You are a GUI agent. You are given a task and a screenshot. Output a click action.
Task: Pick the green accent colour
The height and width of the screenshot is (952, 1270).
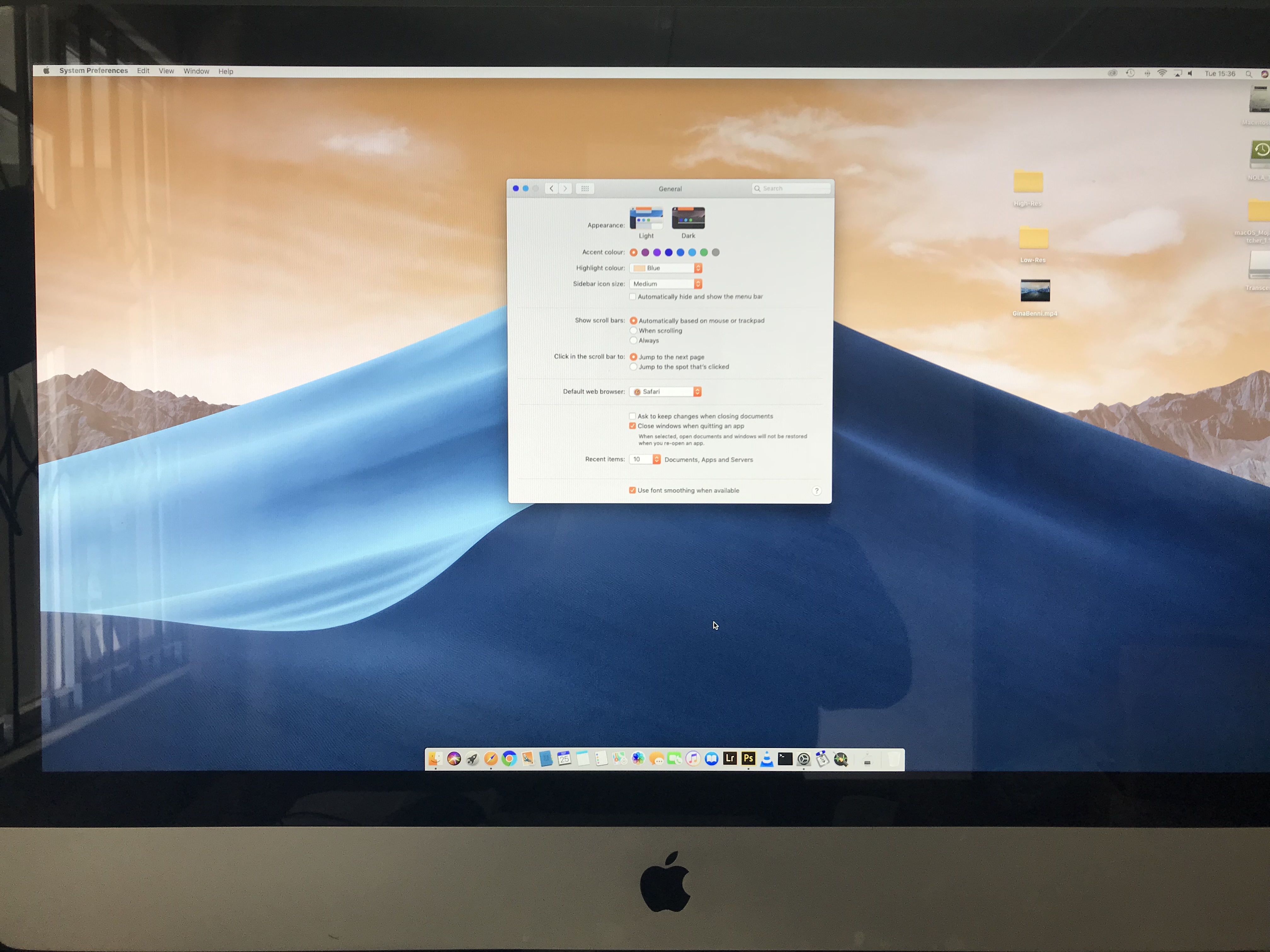coord(703,252)
